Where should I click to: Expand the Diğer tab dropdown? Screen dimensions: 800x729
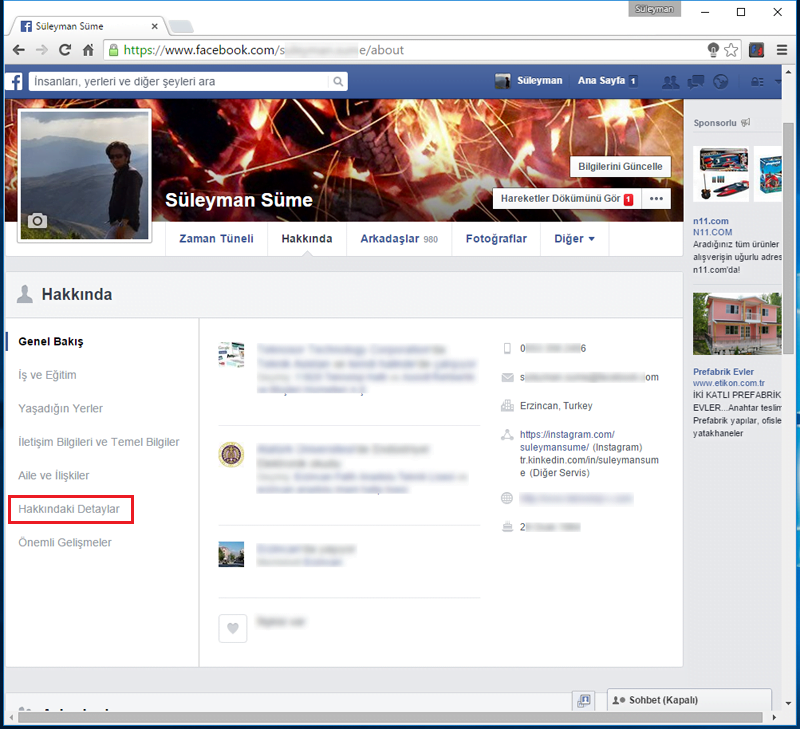click(x=574, y=239)
